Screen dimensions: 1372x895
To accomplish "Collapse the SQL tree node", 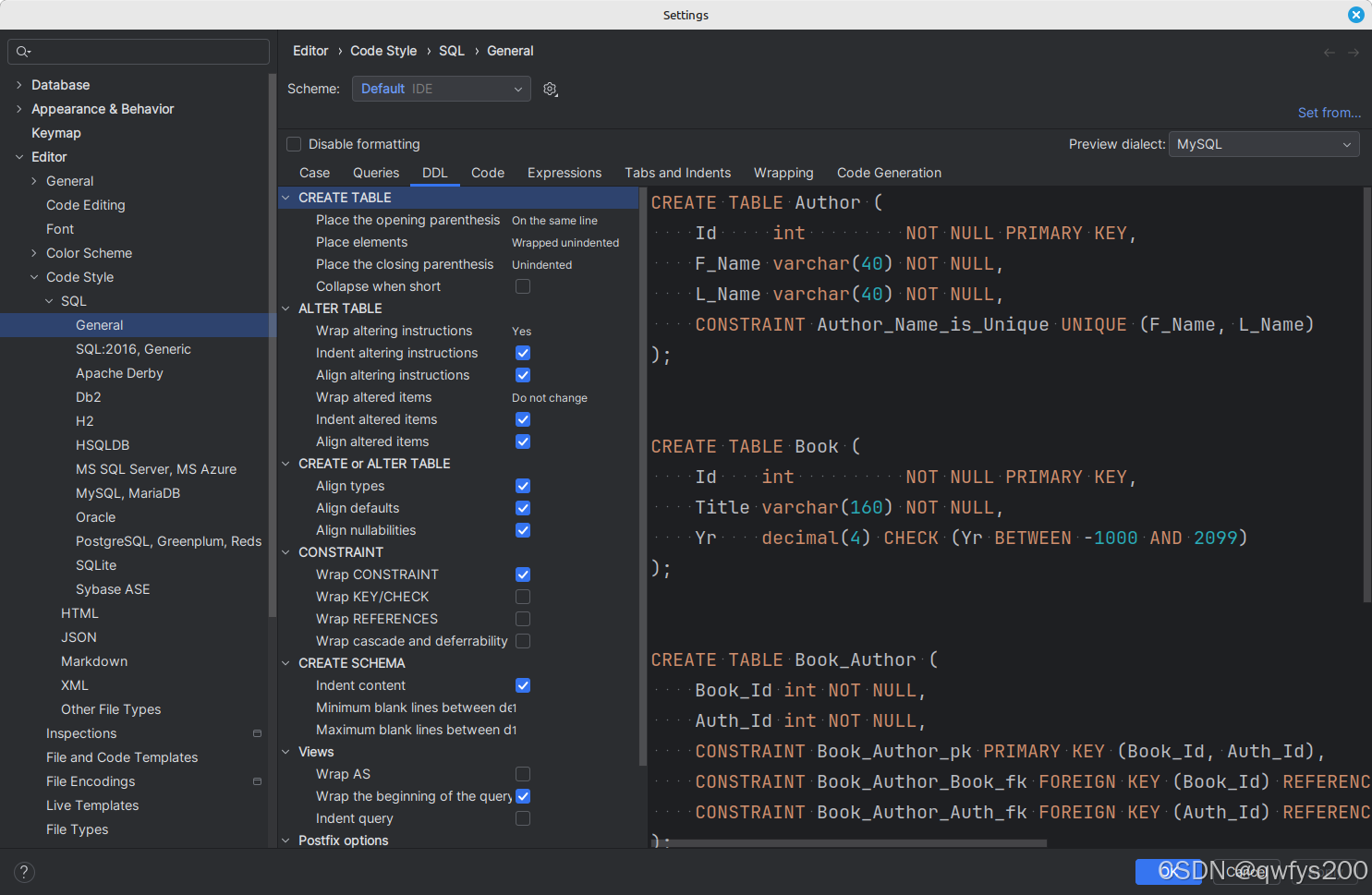I will pos(49,301).
